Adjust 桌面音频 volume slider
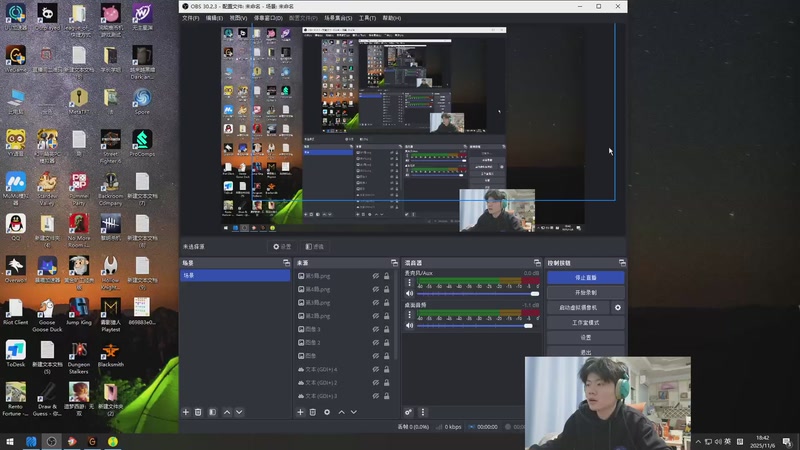 click(478, 326)
